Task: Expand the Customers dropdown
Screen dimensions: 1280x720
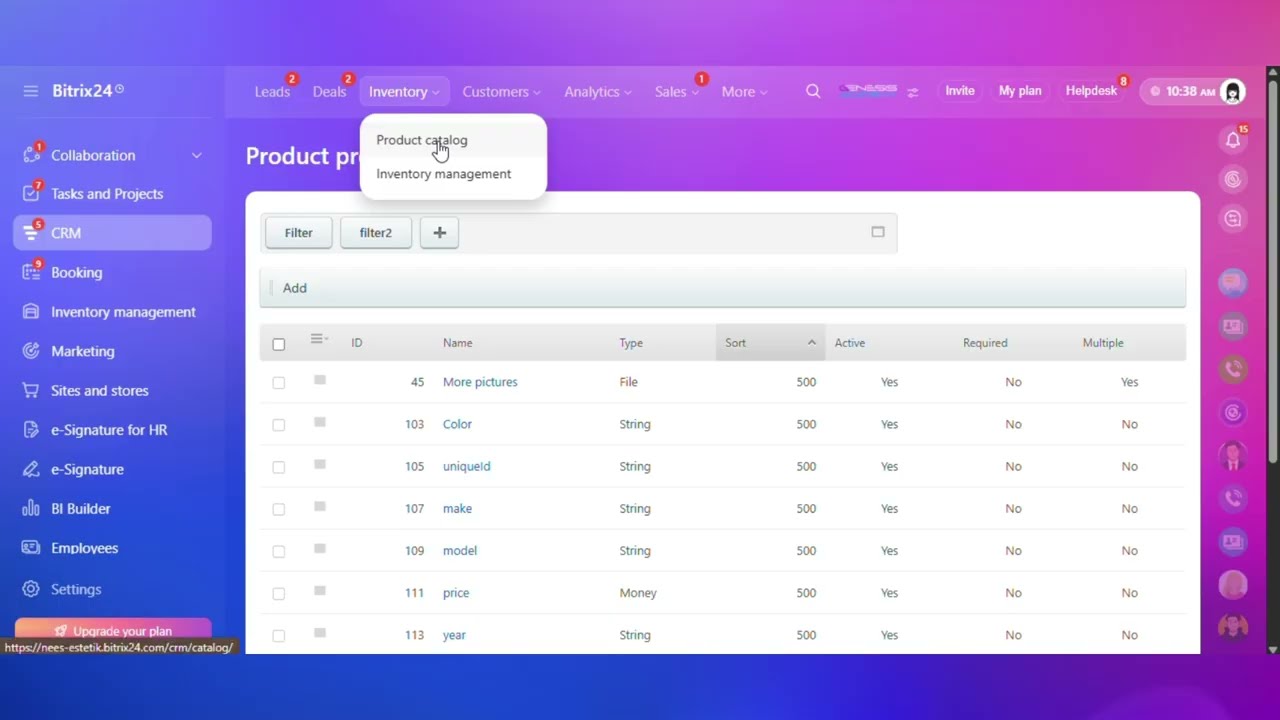Action: coord(501,92)
